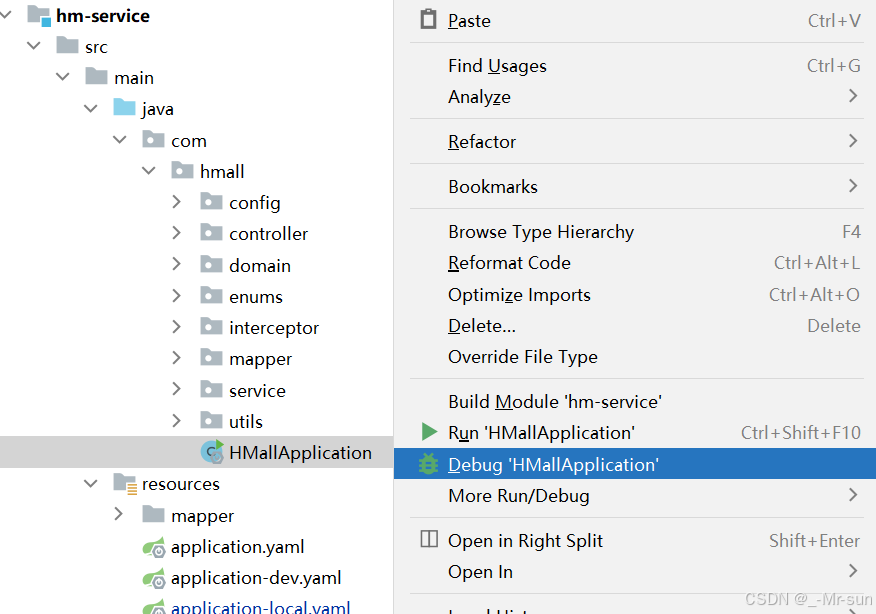Collapse the hmall package

click(149, 171)
